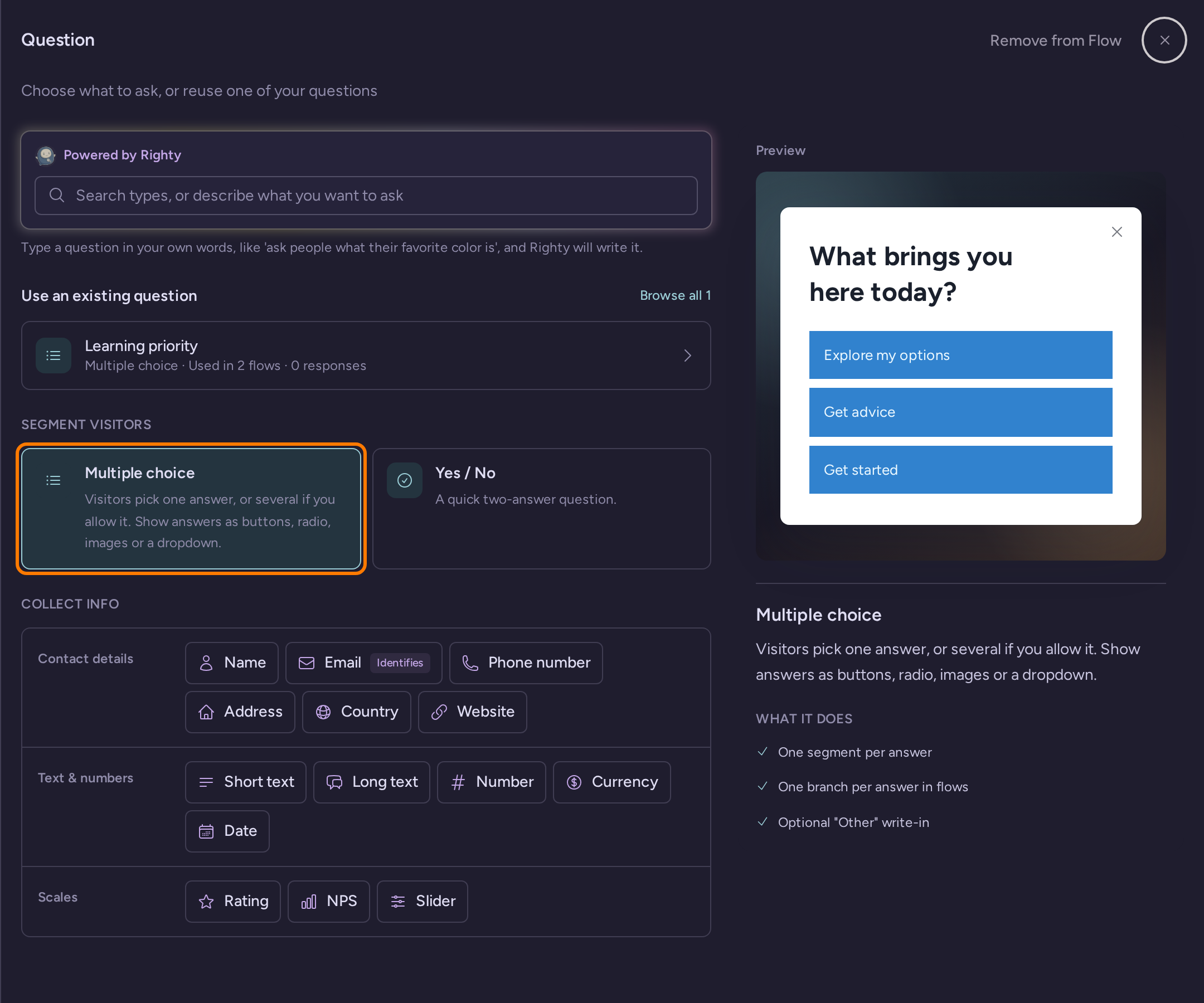Click the checkmark beside One branch per answer

click(x=763, y=786)
